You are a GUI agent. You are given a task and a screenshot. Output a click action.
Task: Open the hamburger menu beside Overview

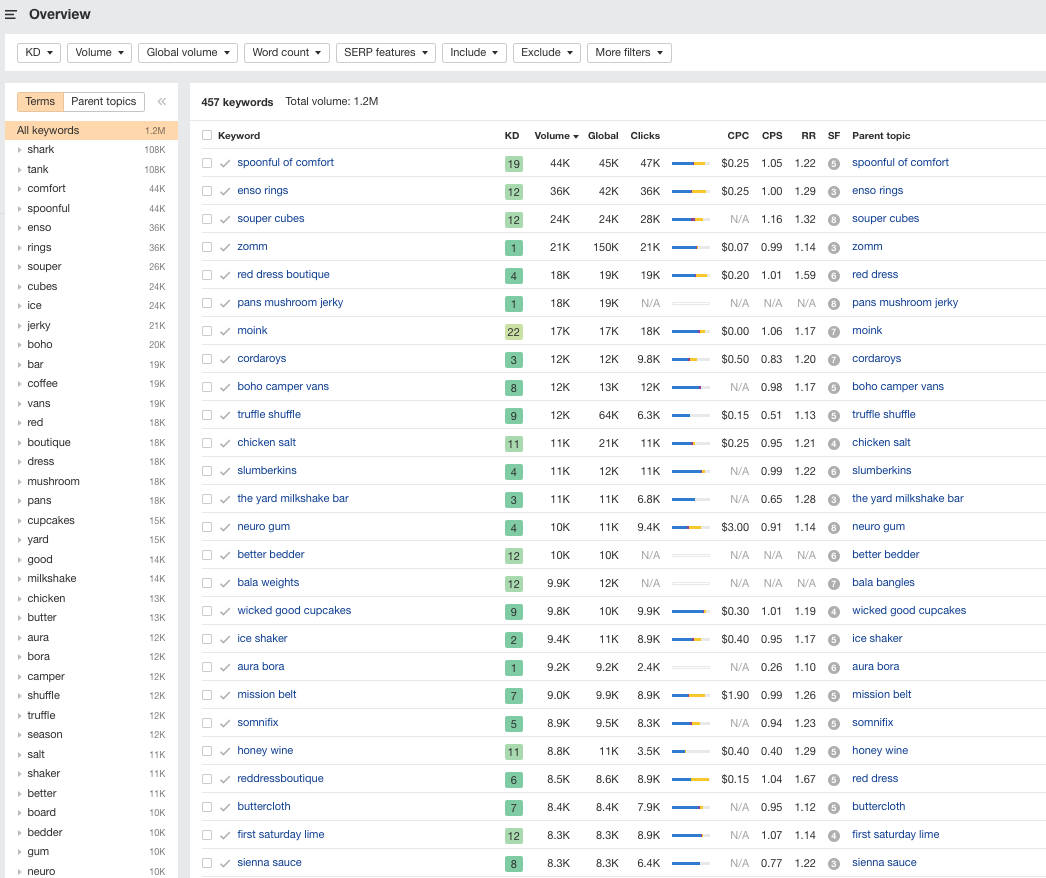point(11,14)
